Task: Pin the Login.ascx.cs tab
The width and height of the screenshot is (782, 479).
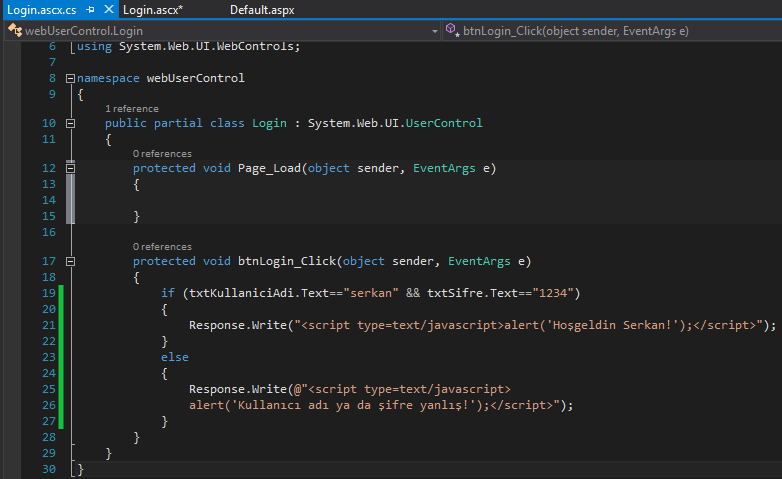Action: [x=90, y=9]
